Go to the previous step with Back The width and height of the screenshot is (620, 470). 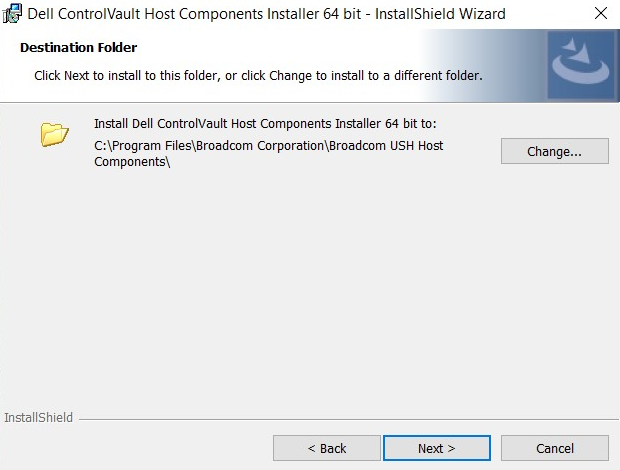[x=327, y=448]
